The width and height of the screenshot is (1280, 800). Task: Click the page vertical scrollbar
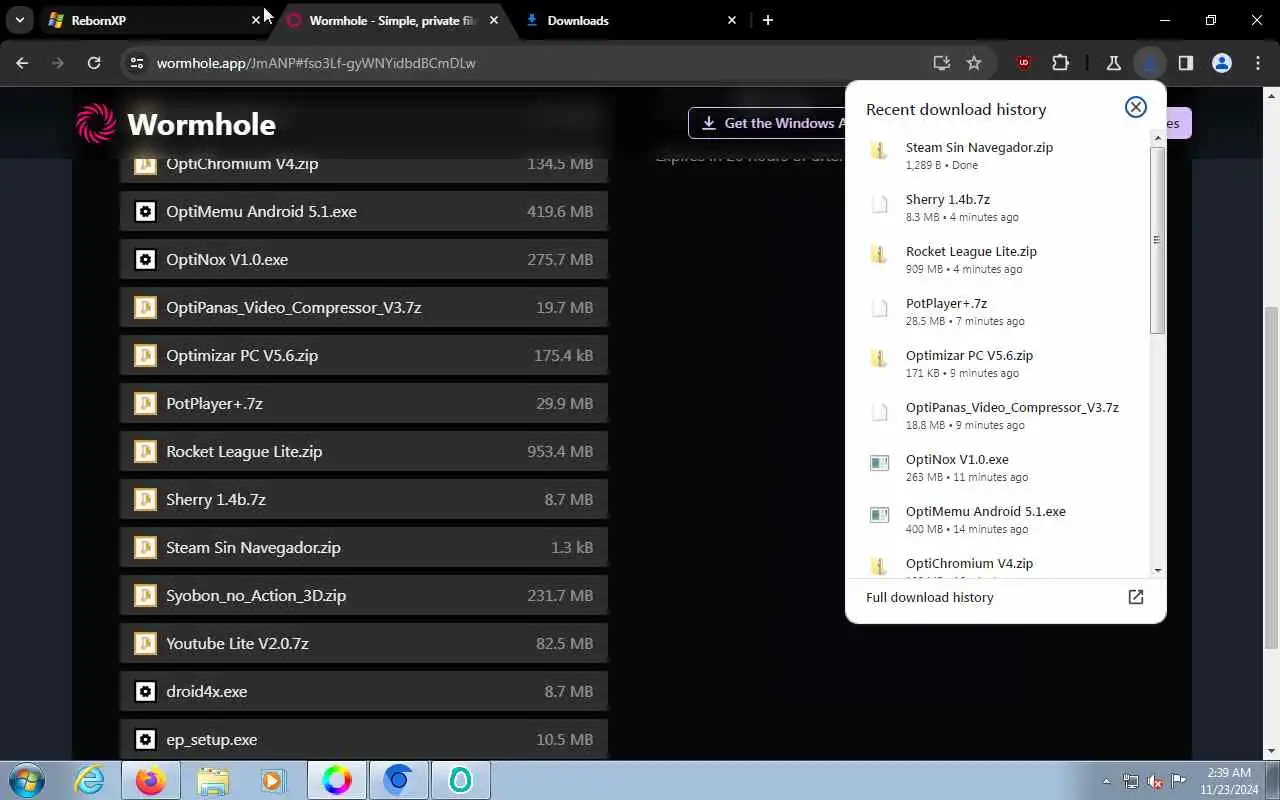(x=1272, y=478)
